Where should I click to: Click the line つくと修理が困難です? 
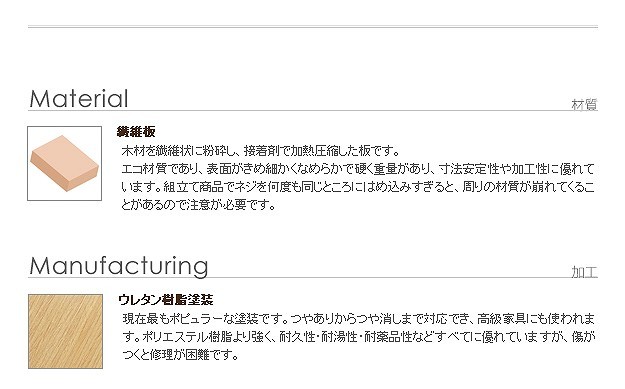click(x=180, y=355)
